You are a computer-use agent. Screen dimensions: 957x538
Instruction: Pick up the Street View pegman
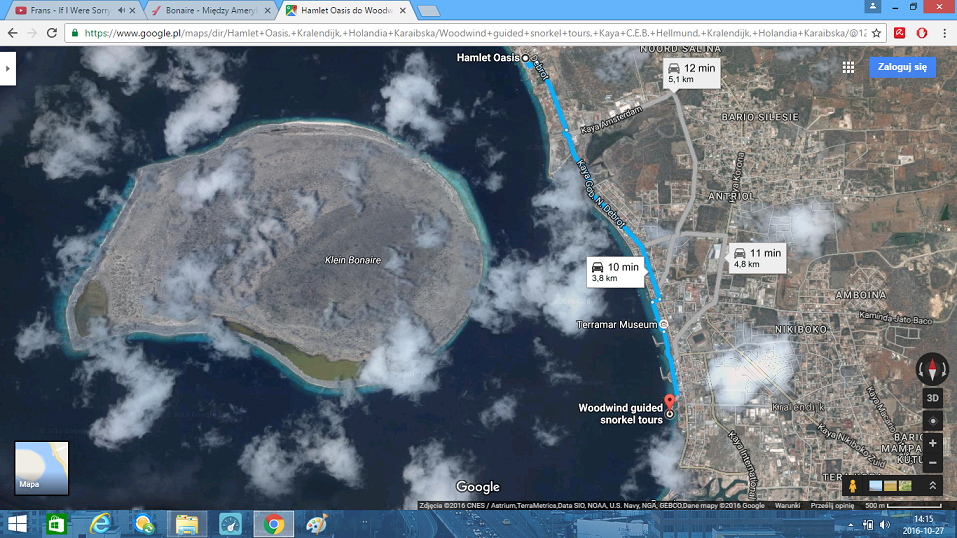(853, 486)
